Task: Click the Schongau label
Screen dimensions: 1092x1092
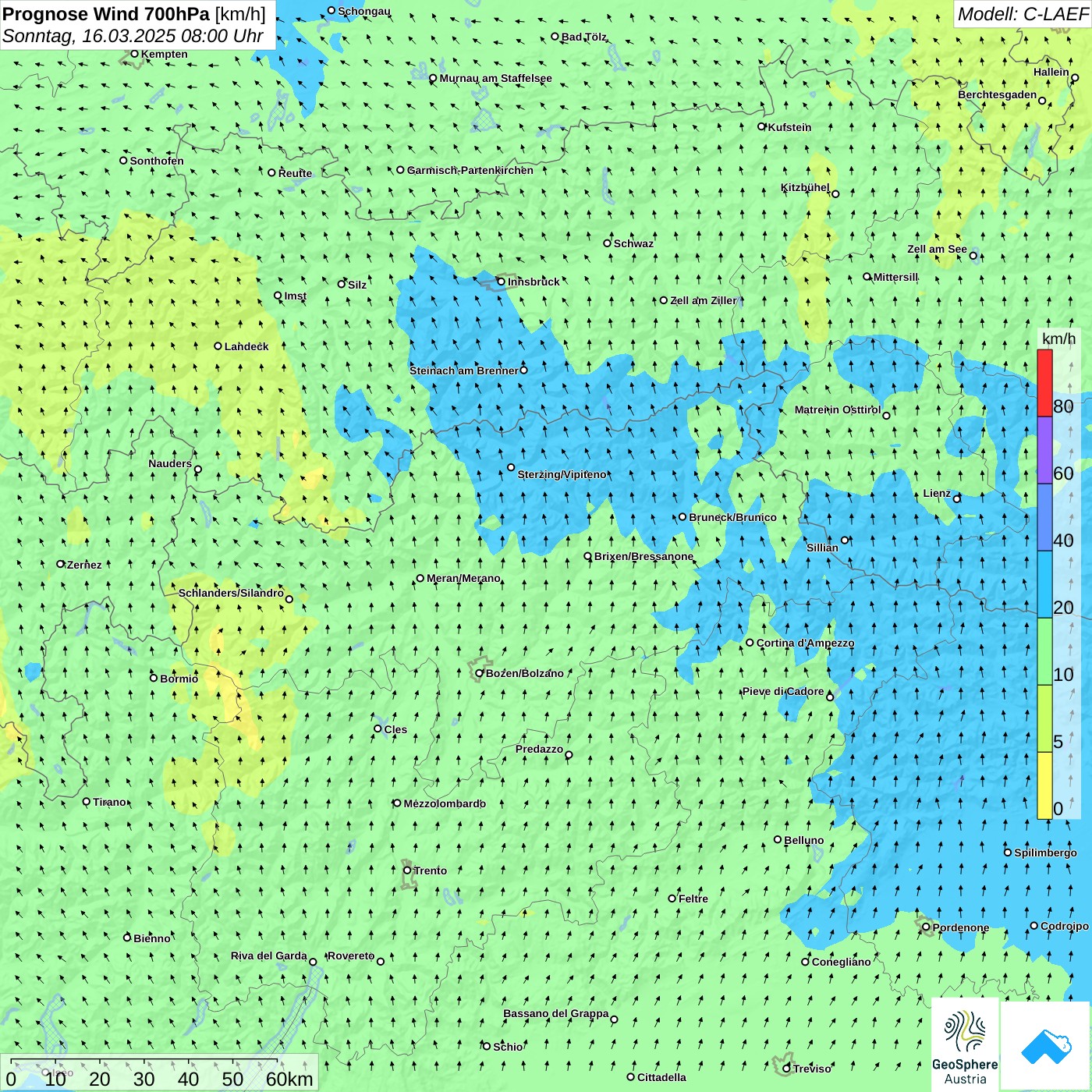Action: tap(364, 11)
